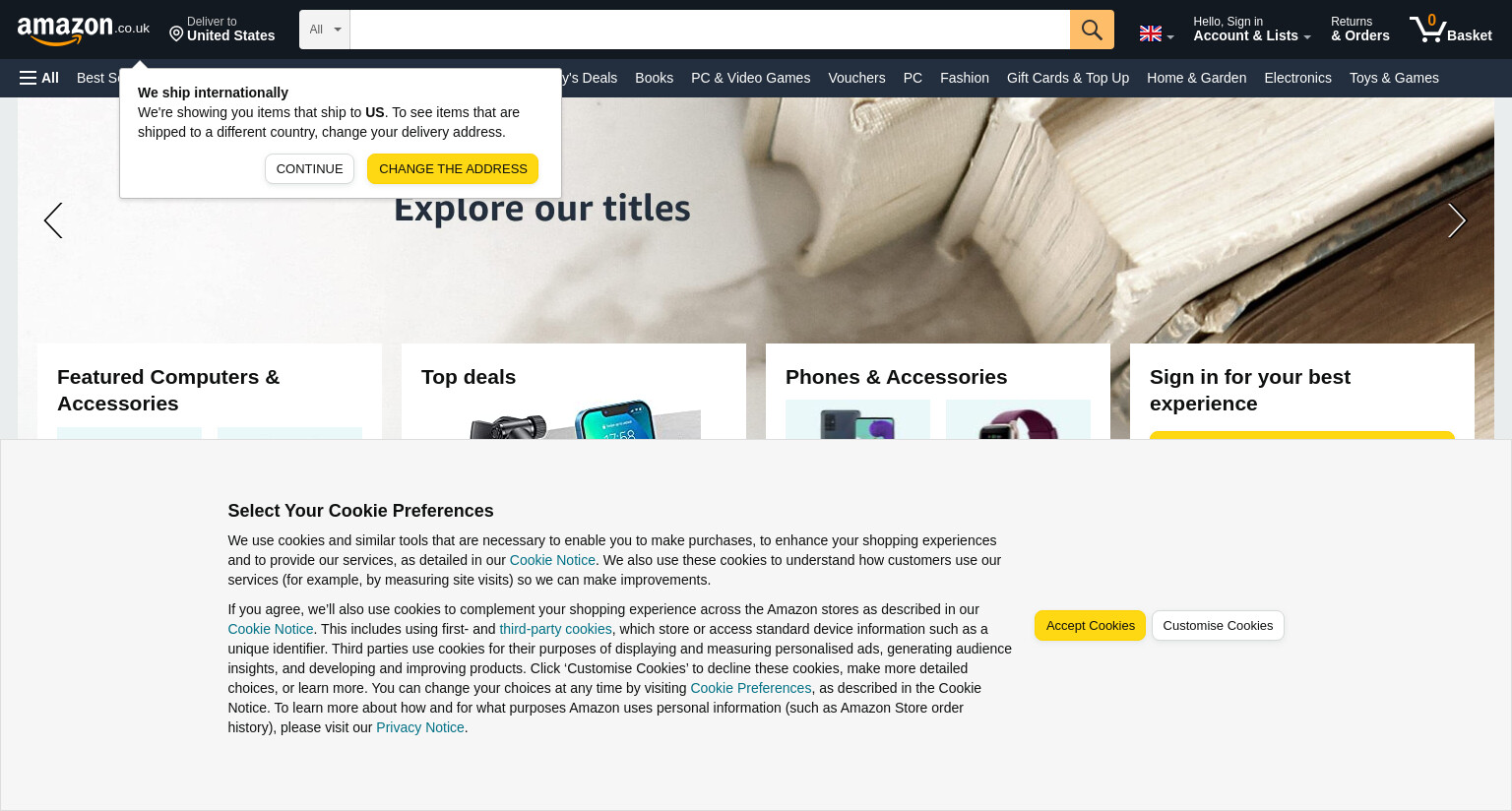Open the Privacy Notice link
The height and width of the screenshot is (811, 1512).
tap(420, 727)
